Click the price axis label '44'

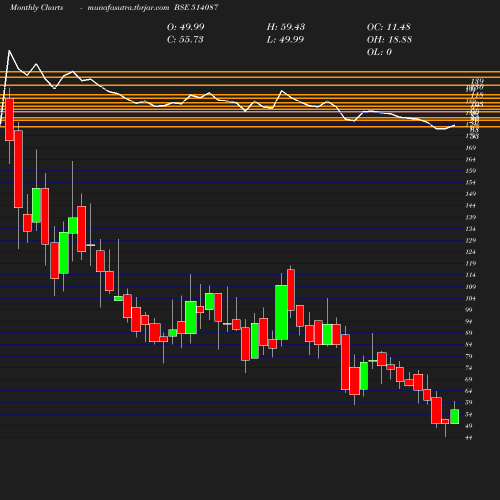(x=469, y=437)
